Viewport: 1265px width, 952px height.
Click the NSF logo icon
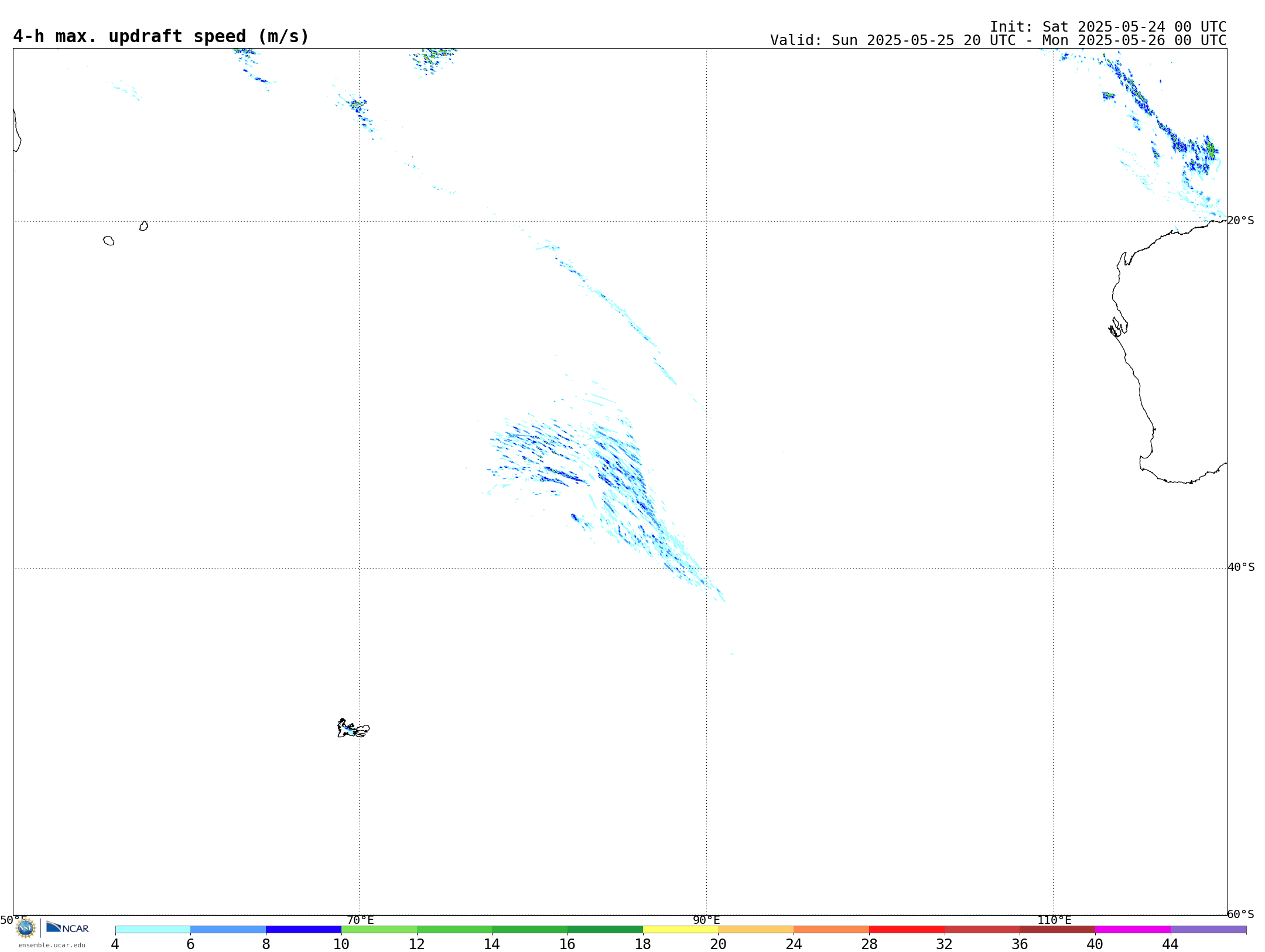(x=26, y=928)
